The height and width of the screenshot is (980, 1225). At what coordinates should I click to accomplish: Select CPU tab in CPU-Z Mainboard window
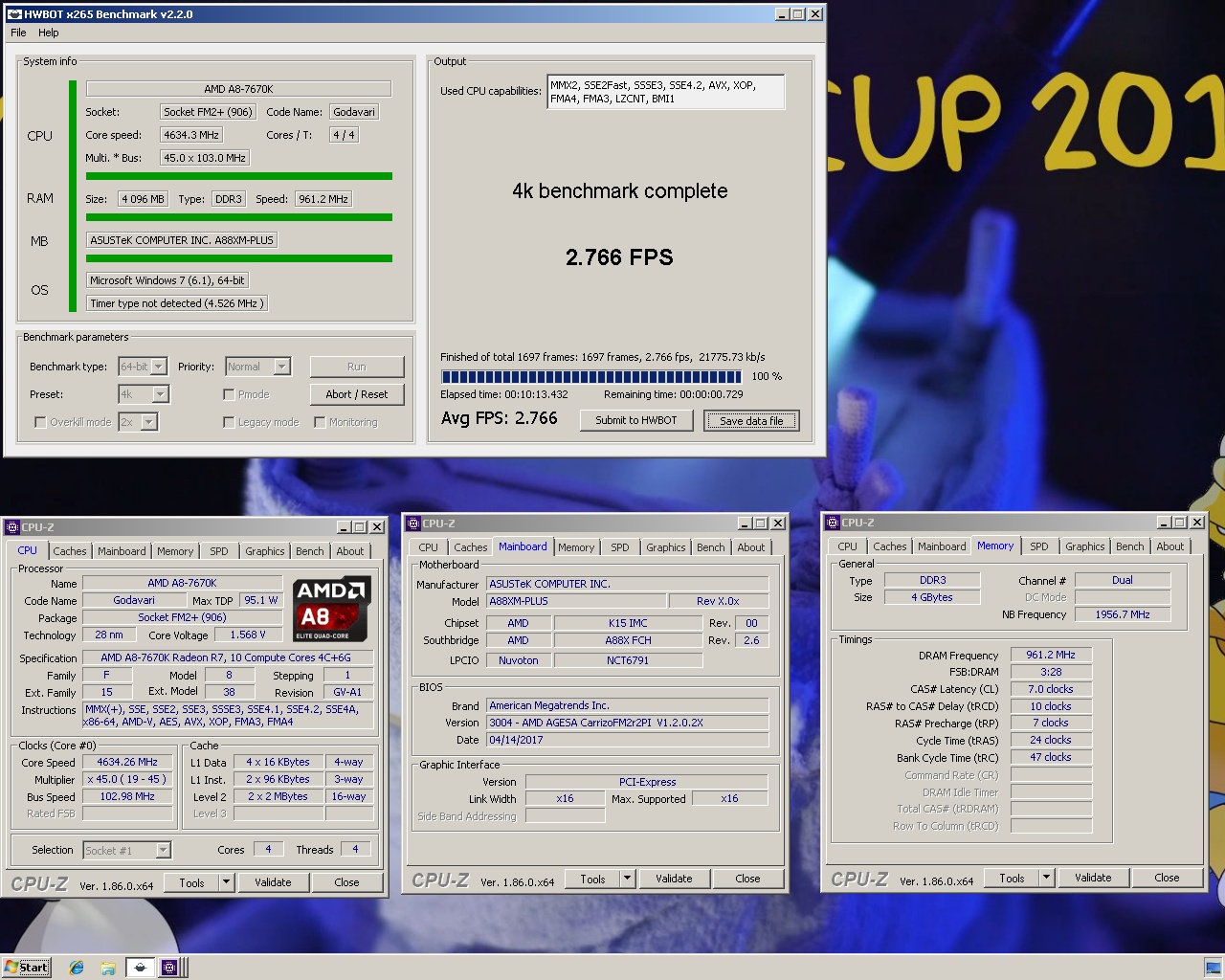tap(428, 547)
